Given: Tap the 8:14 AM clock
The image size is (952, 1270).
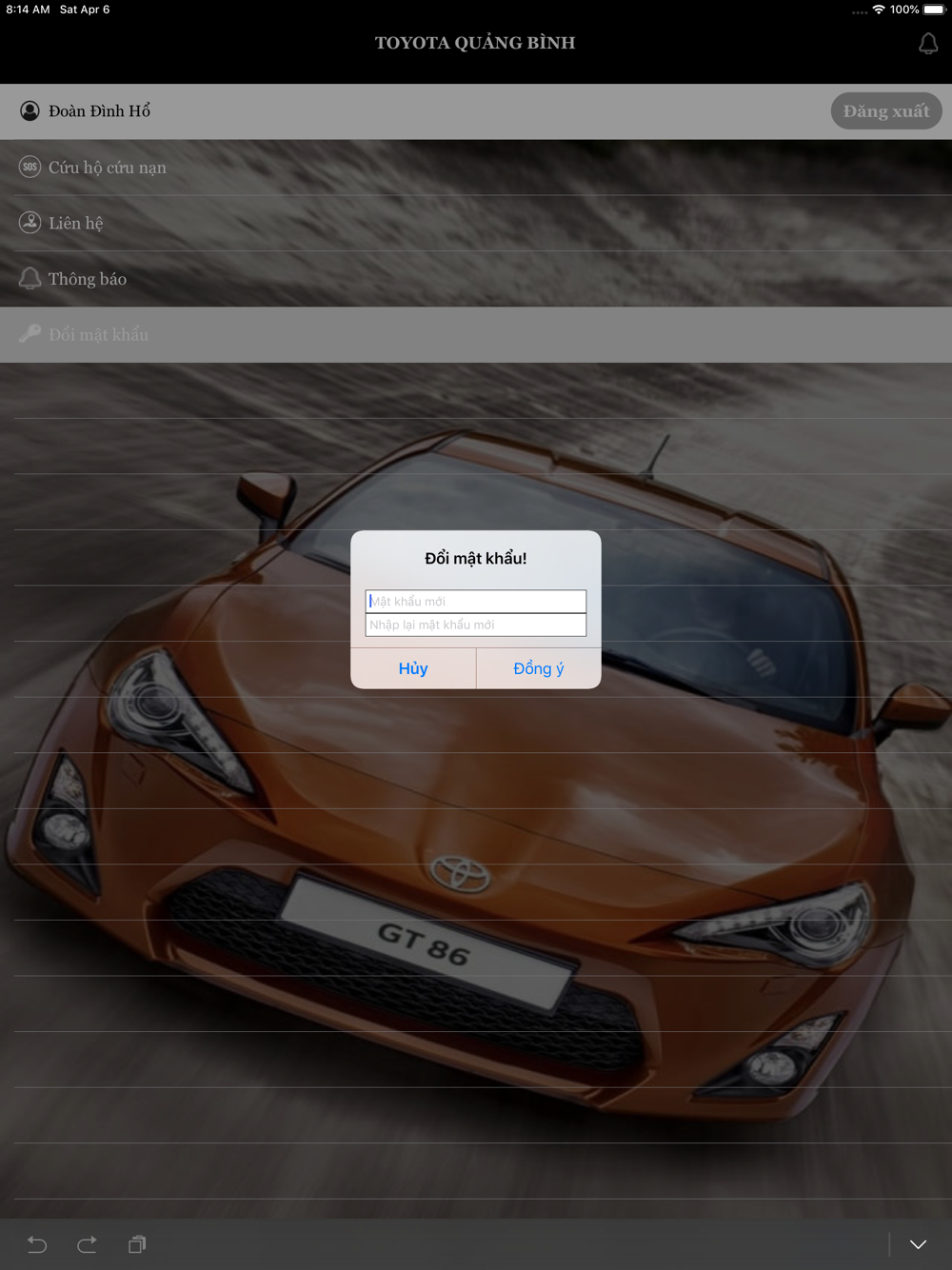Looking at the screenshot, I should pyautogui.click(x=28, y=10).
